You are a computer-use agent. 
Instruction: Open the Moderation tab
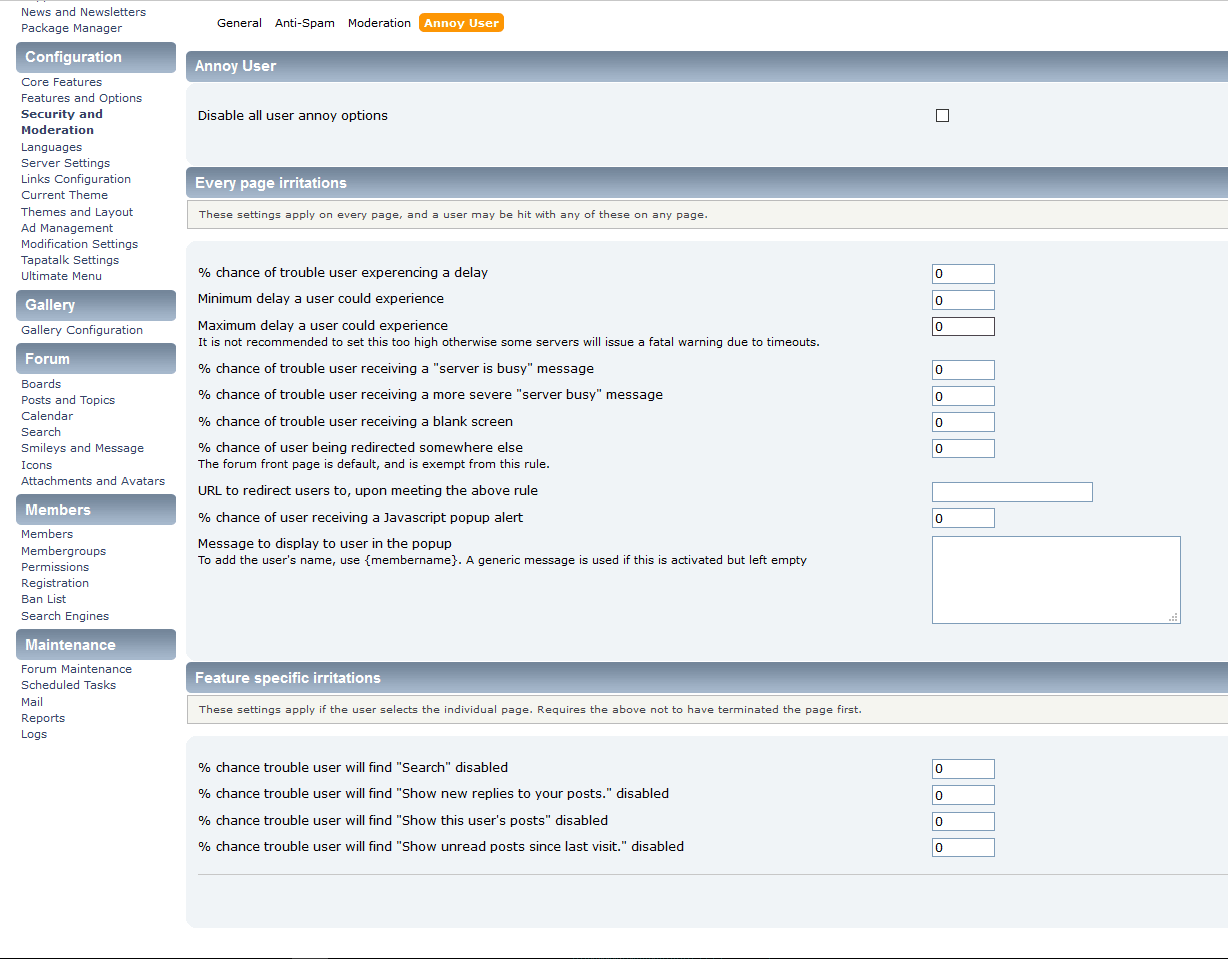click(x=379, y=23)
